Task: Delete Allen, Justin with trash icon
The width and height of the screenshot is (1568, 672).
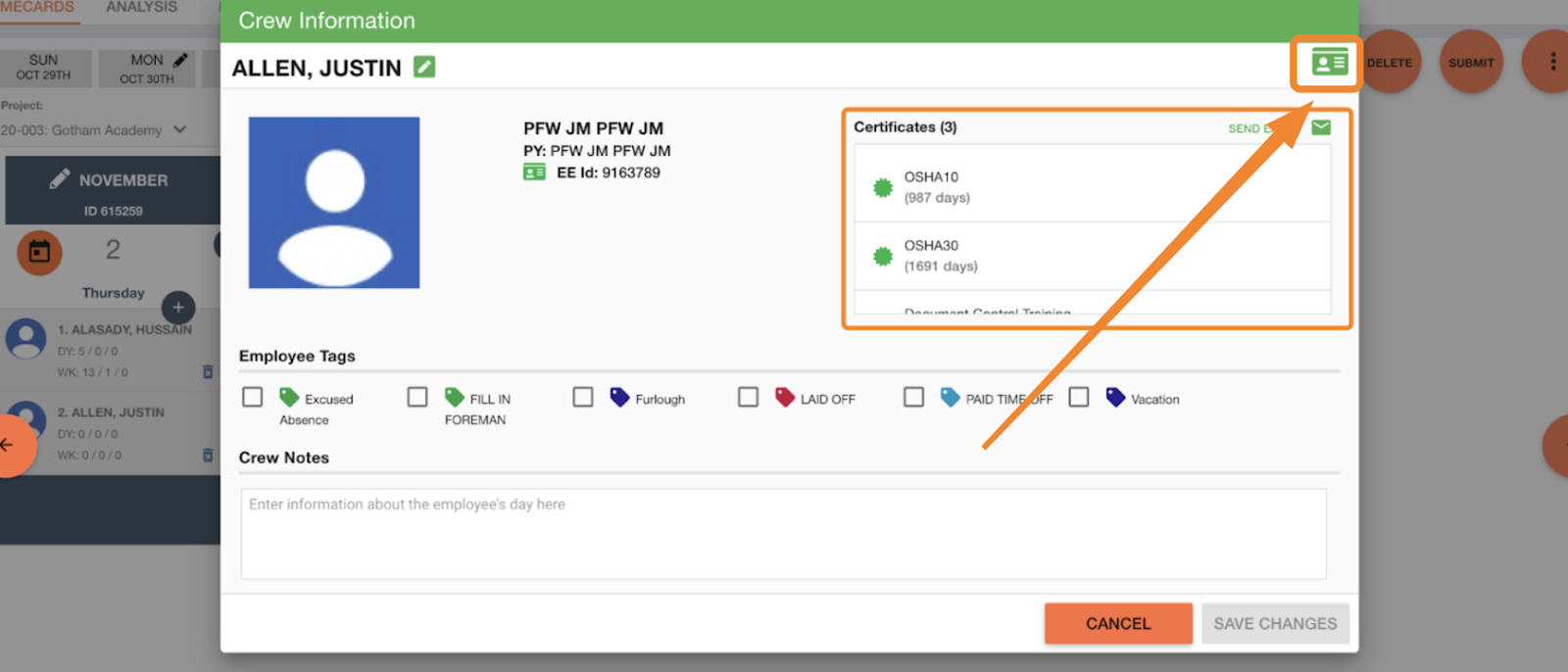Action: point(208,456)
